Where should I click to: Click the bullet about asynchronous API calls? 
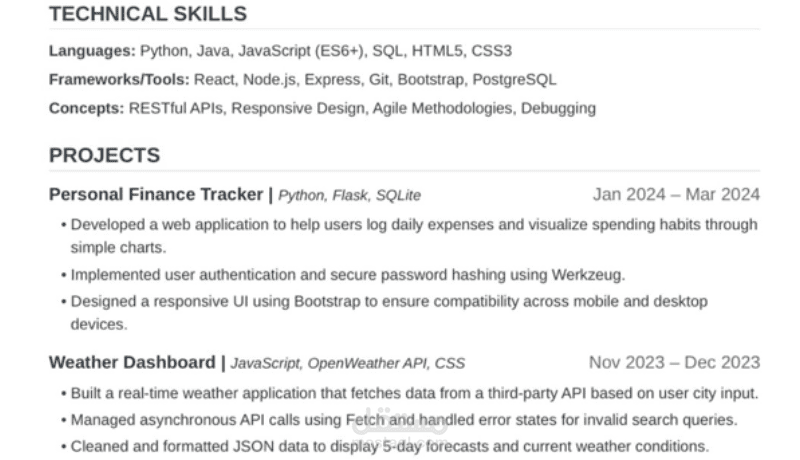[399, 420]
